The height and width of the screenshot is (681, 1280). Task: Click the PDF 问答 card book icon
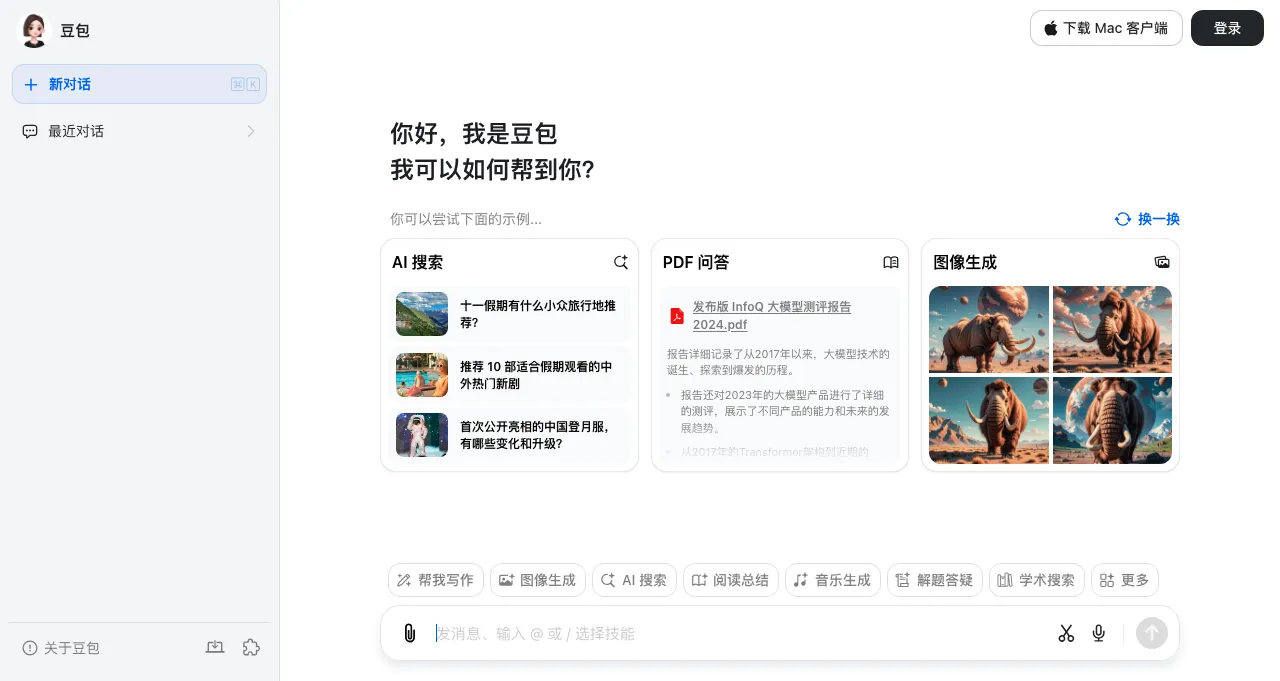[891, 262]
